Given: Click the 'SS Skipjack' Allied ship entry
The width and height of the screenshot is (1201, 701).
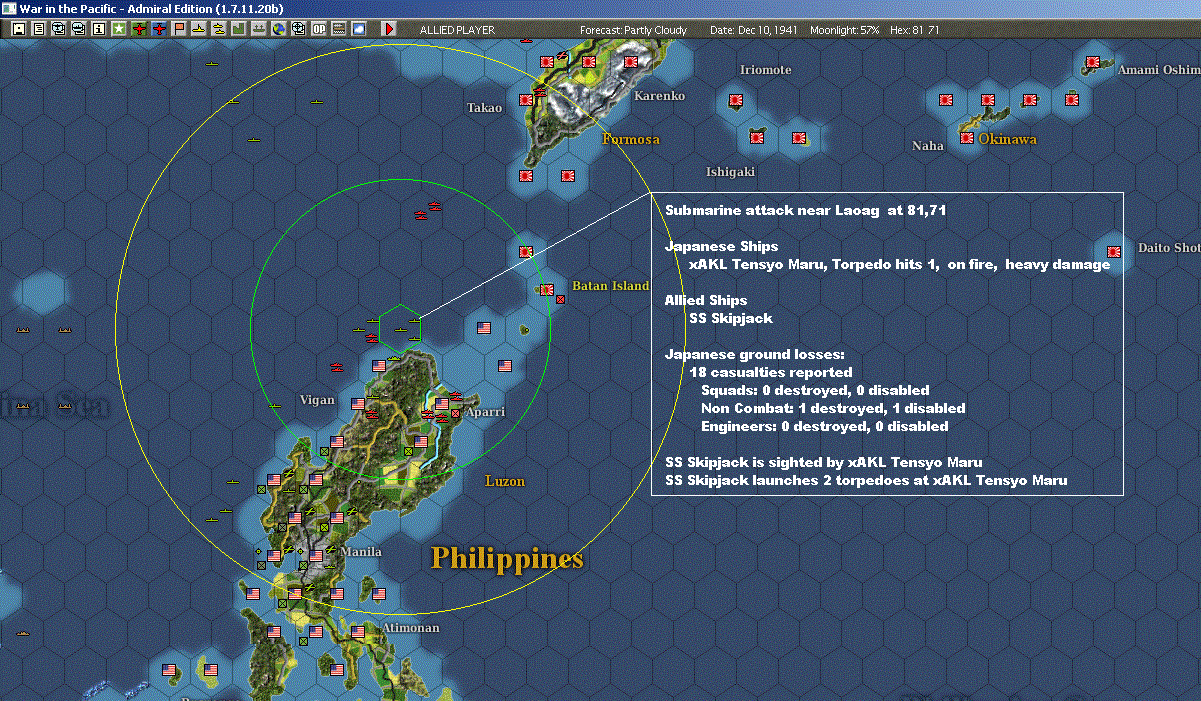Looking at the screenshot, I should coord(731,318).
